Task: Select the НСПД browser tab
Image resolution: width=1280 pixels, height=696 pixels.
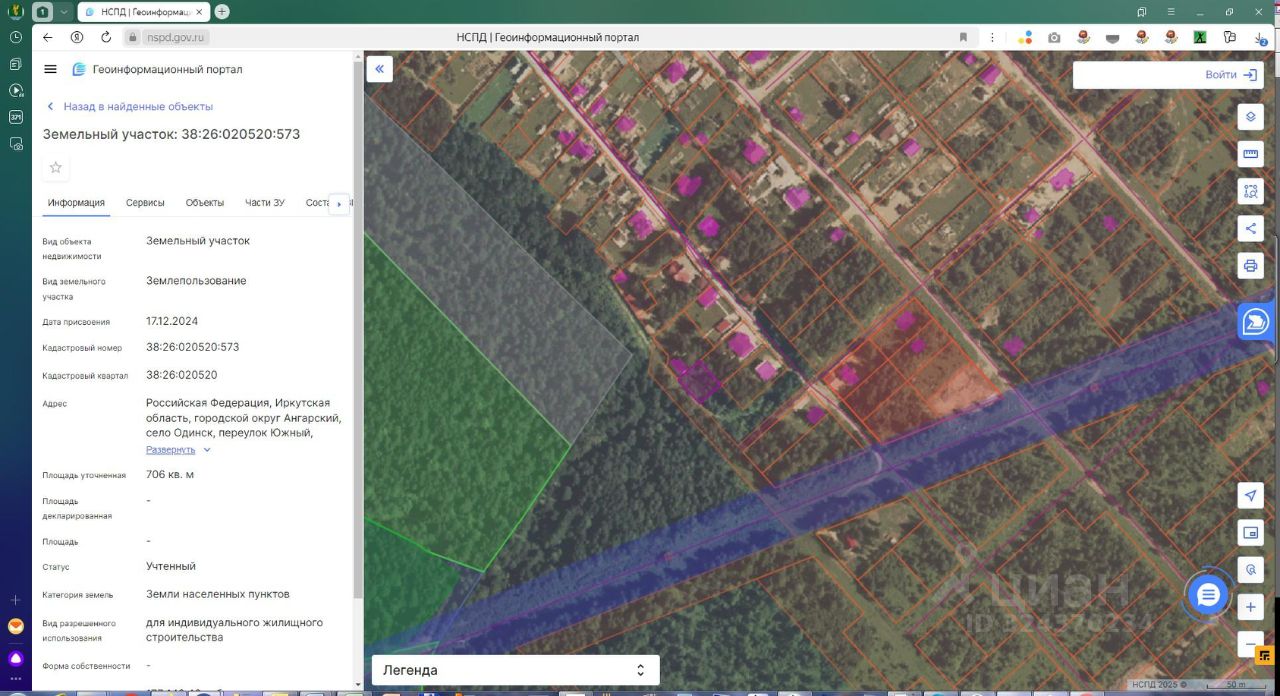Action: pyautogui.click(x=143, y=12)
